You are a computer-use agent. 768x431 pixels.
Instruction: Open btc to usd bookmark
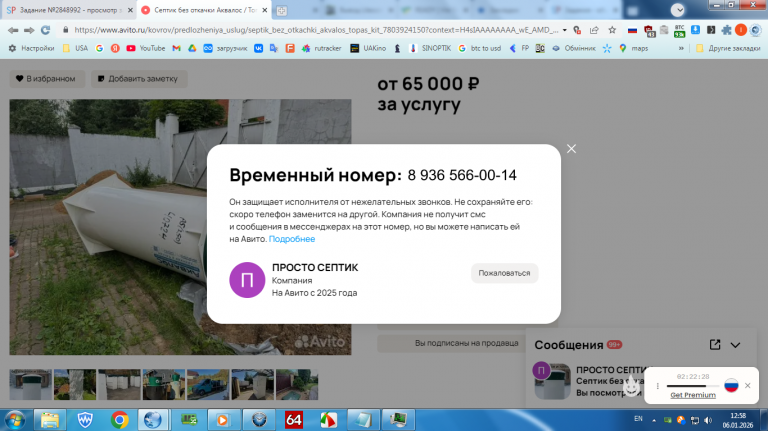(x=480, y=48)
